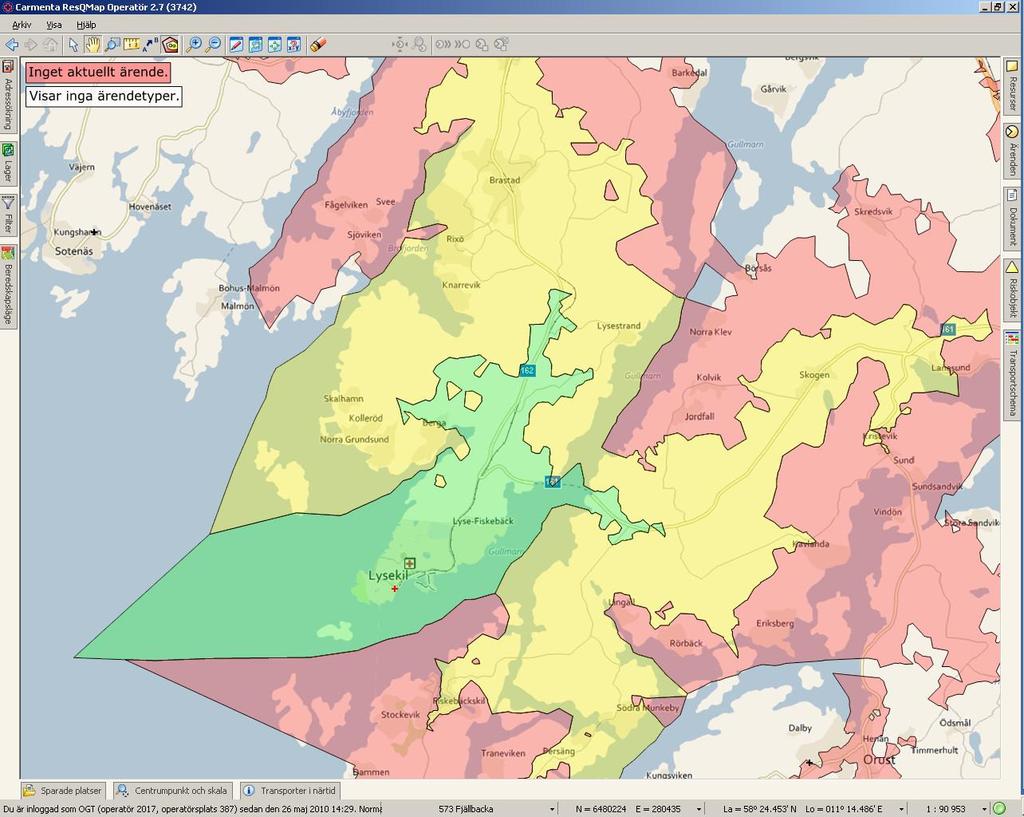Viewport: 1024px width, 817px height.
Task: Click the last greyed toolbar icon
Action: tap(502, 44)
